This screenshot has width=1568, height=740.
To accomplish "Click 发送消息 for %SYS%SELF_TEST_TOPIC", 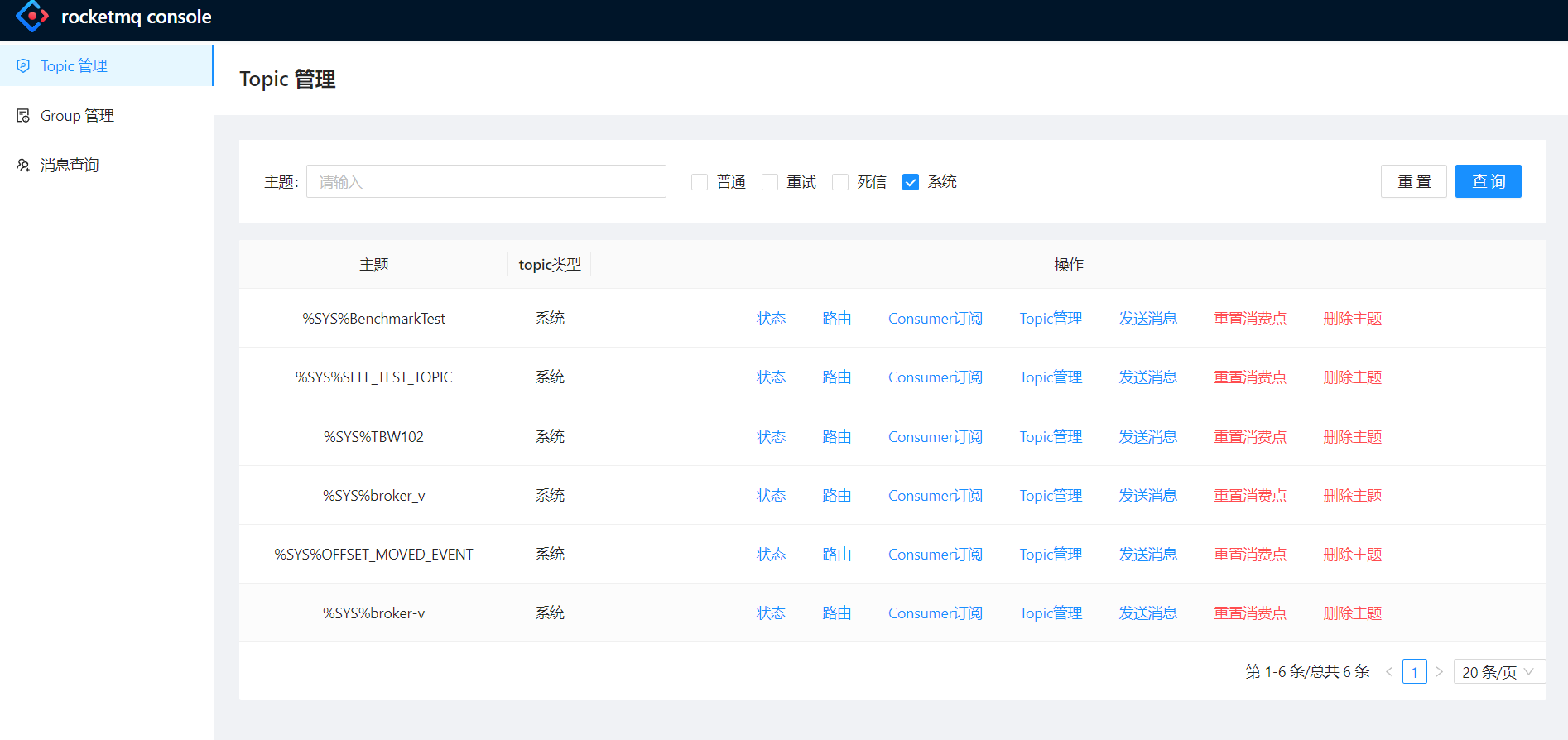I will coord(1148,377).
